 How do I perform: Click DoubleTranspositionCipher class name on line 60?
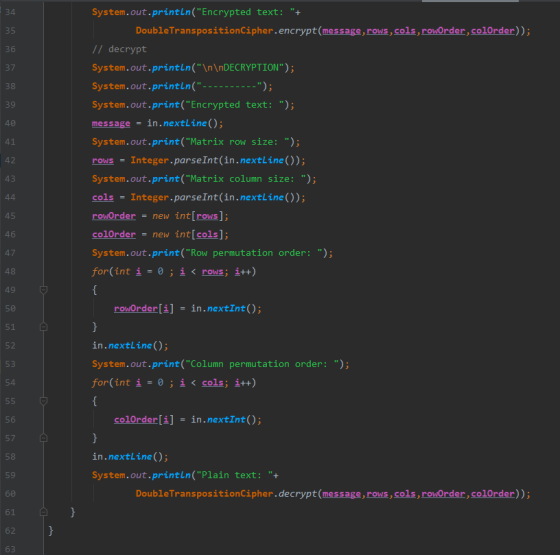pos(204,494)
